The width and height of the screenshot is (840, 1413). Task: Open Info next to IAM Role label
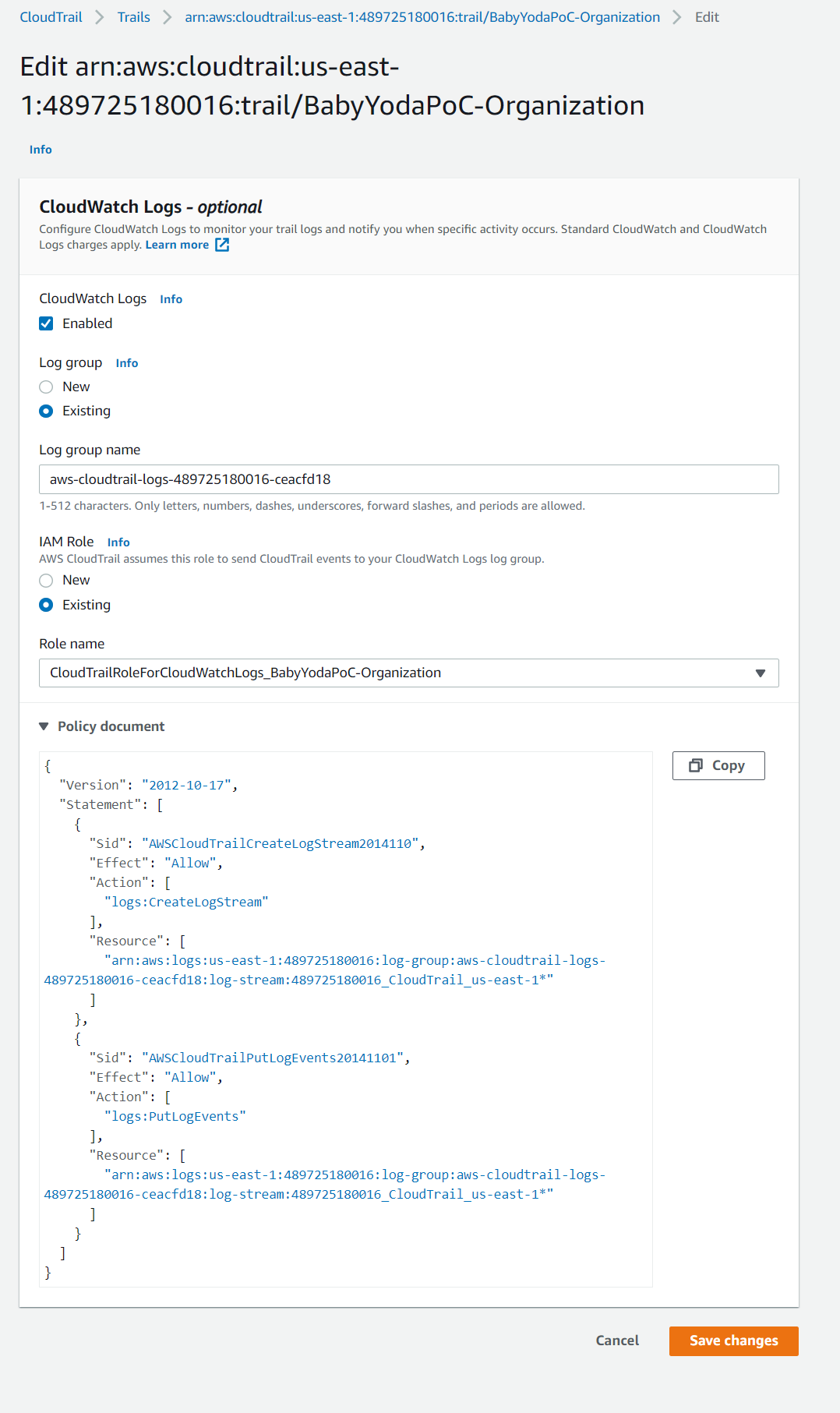[118, 542]
